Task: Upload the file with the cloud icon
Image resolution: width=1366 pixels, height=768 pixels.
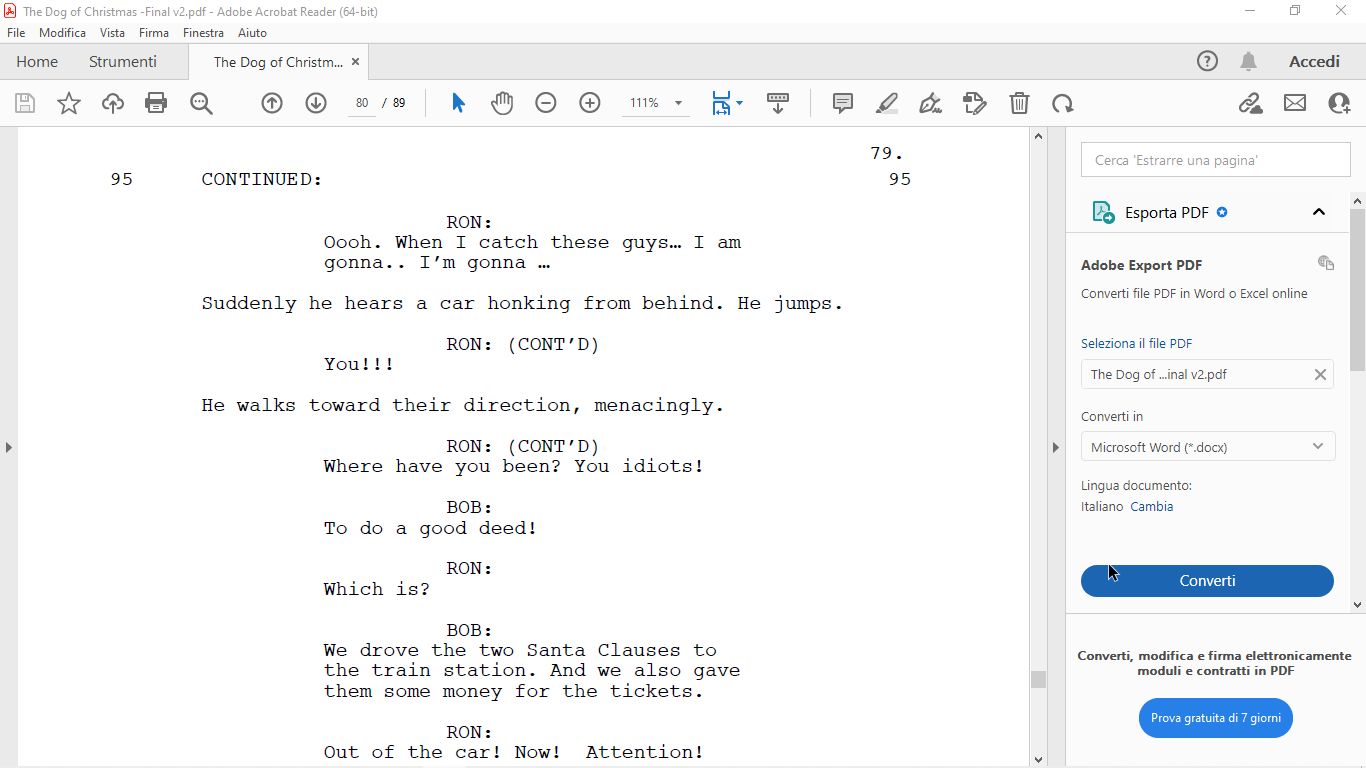Action: pyautogui.click(x=113, y=103)
